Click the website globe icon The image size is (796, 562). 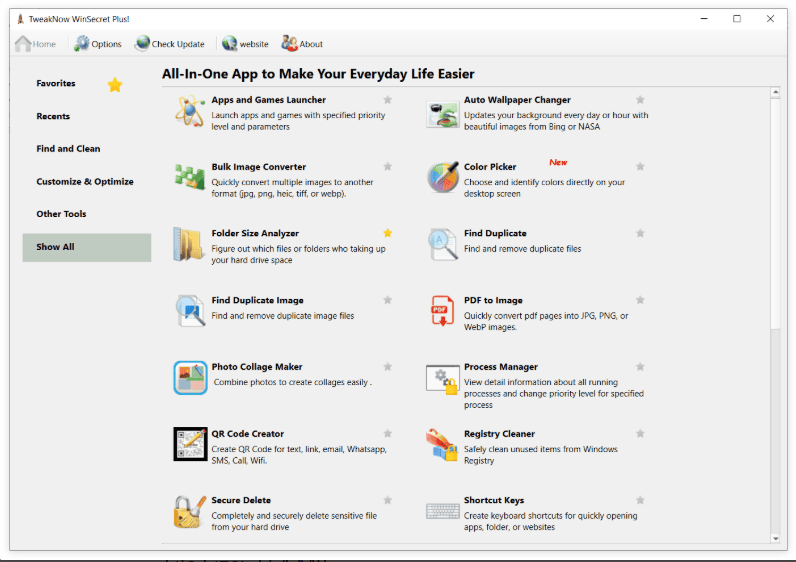pyautogui.click(x=229, y=44)
